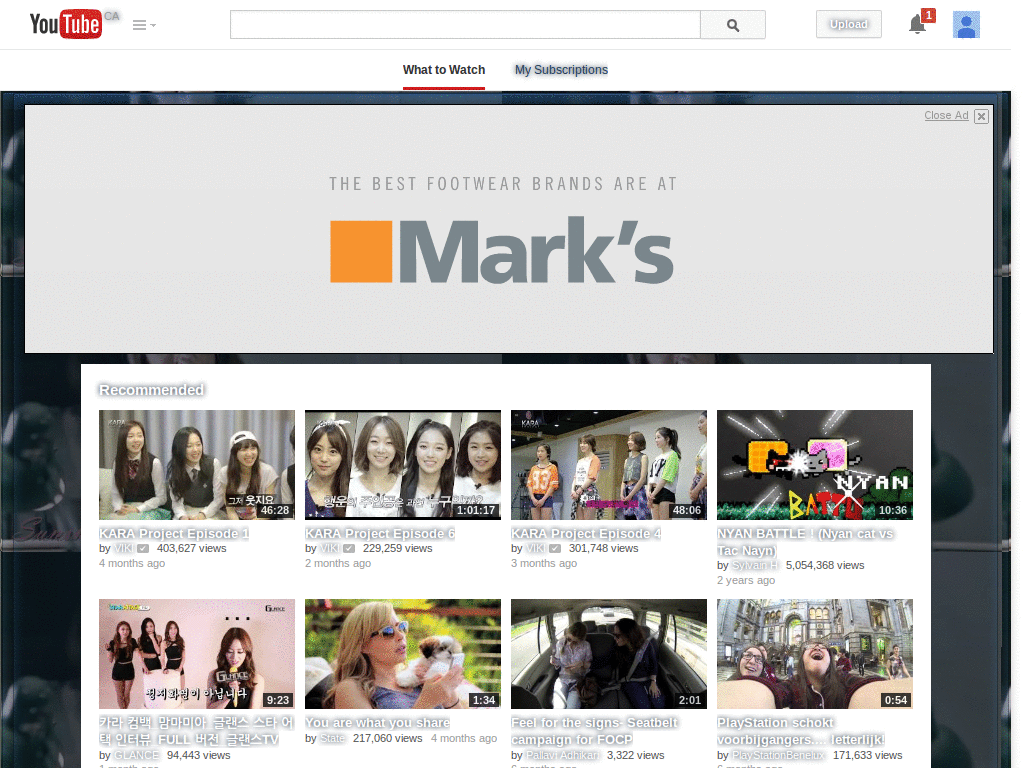This screenshot has width=1024, height=768.
Task: Click Feel for the signs Seatbelt title
Action: [594, 731]
